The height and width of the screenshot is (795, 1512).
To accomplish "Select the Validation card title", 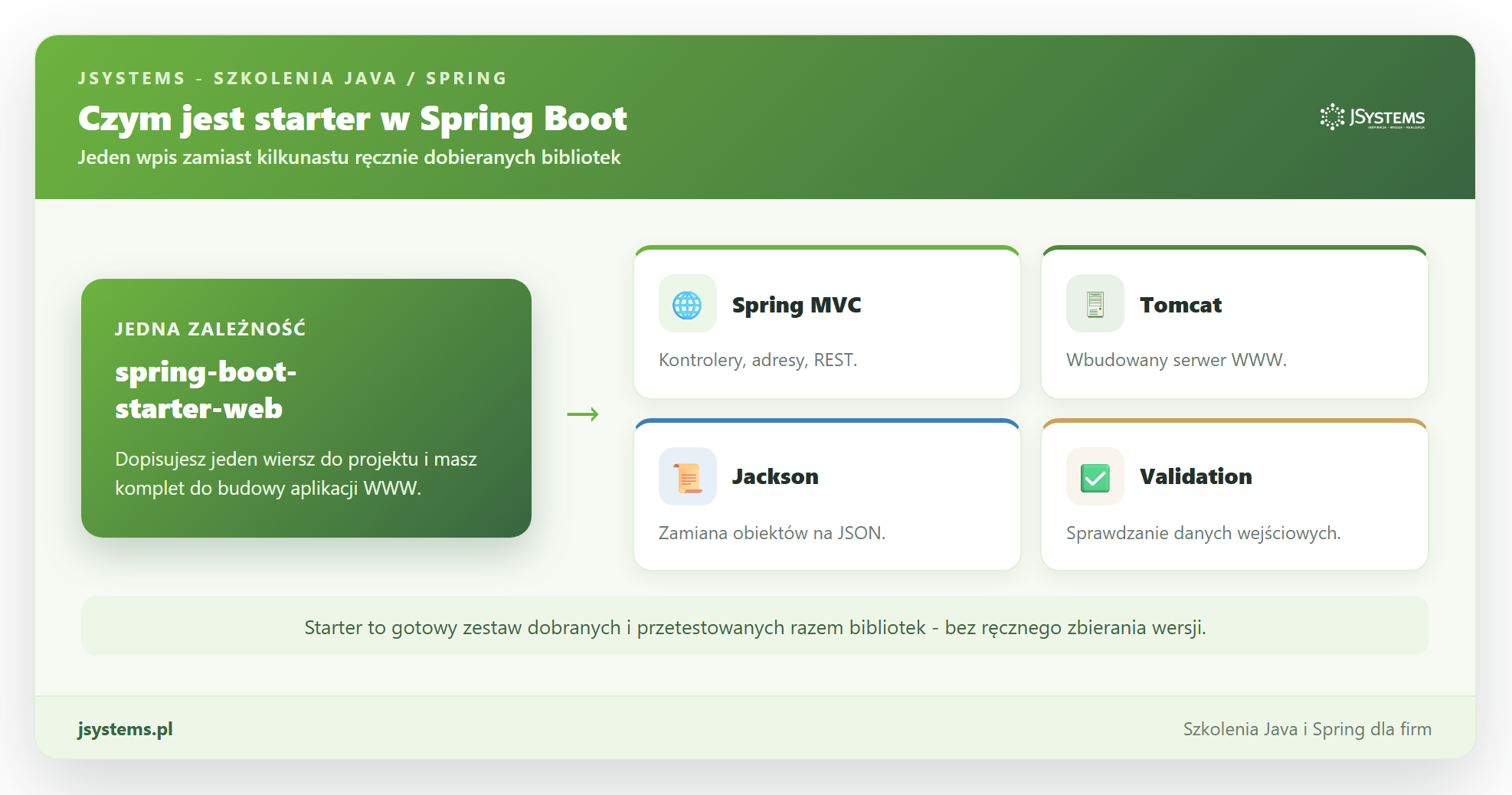I will (1196, 476).
